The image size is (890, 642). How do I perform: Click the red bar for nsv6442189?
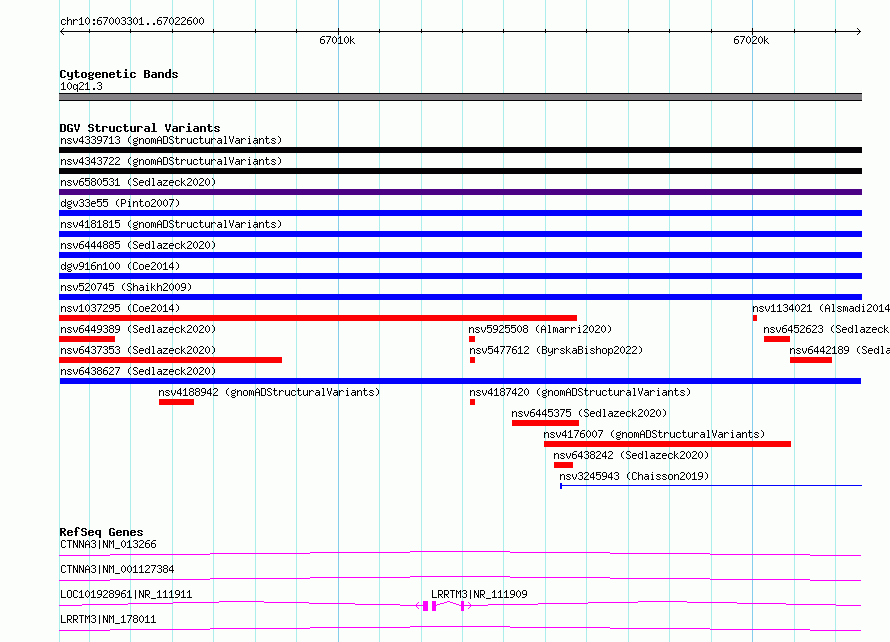811,360
